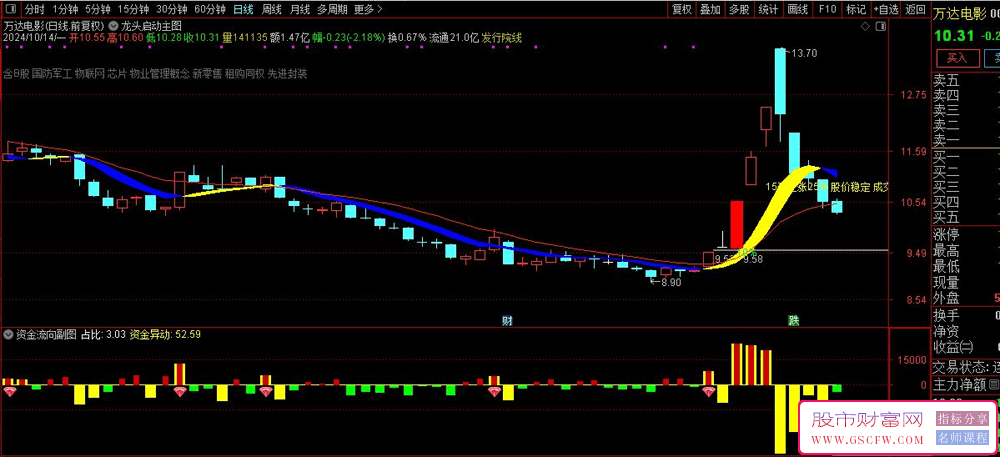Add stock via +自选 button
The height and width of the screenshot is (457, 1000).
tap(887, 10)
